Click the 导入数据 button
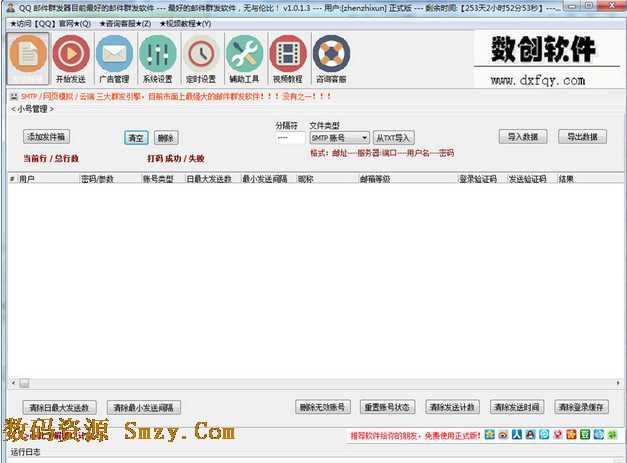This screenshot has width=627, height=463. [x=523, y=137]
